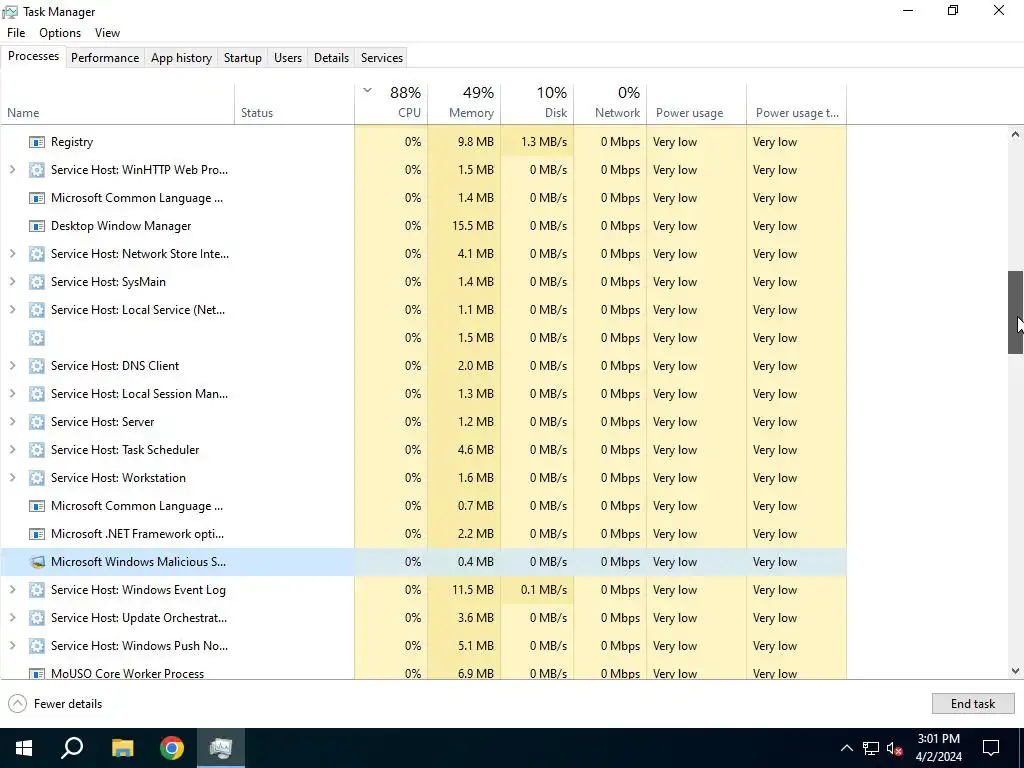The height and width of the screenshot is (768, 1024).
Task: Click the Service Host: Server gear icon
Action: click(x=37, y=422)
